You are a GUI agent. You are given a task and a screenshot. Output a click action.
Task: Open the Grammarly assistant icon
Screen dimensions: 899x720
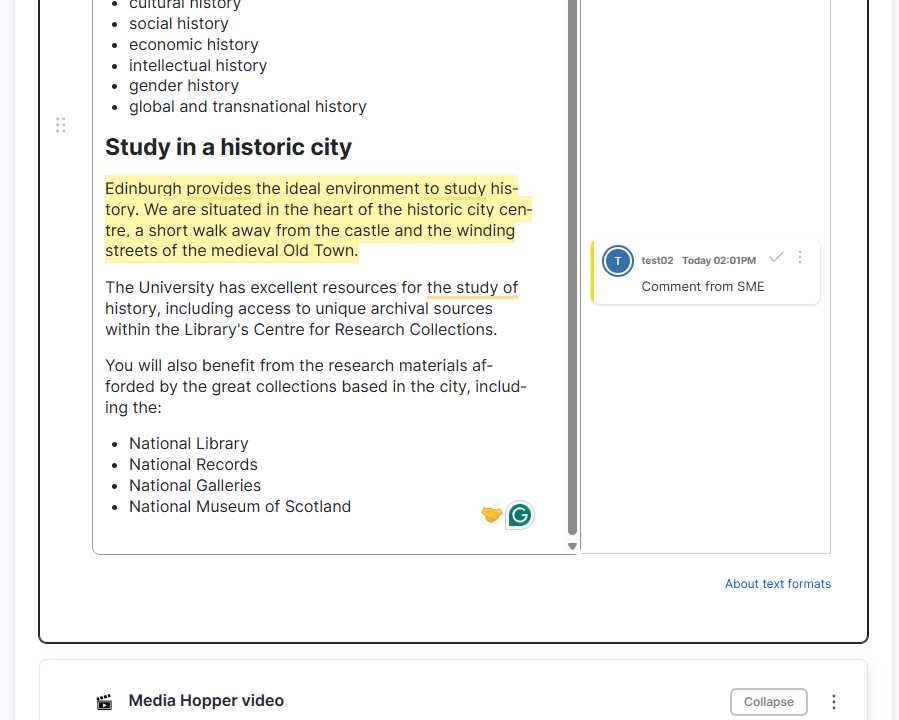coord(519,514)
